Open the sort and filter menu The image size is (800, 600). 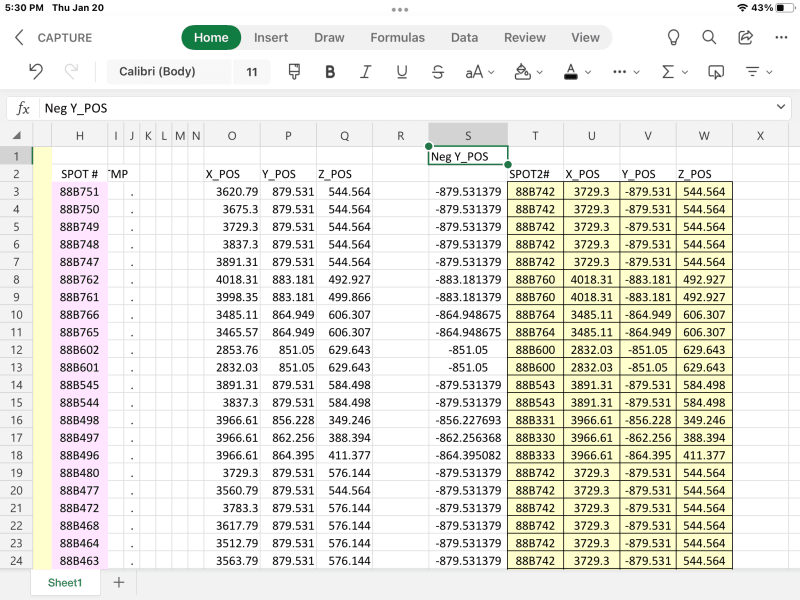(x=759, y=72)
